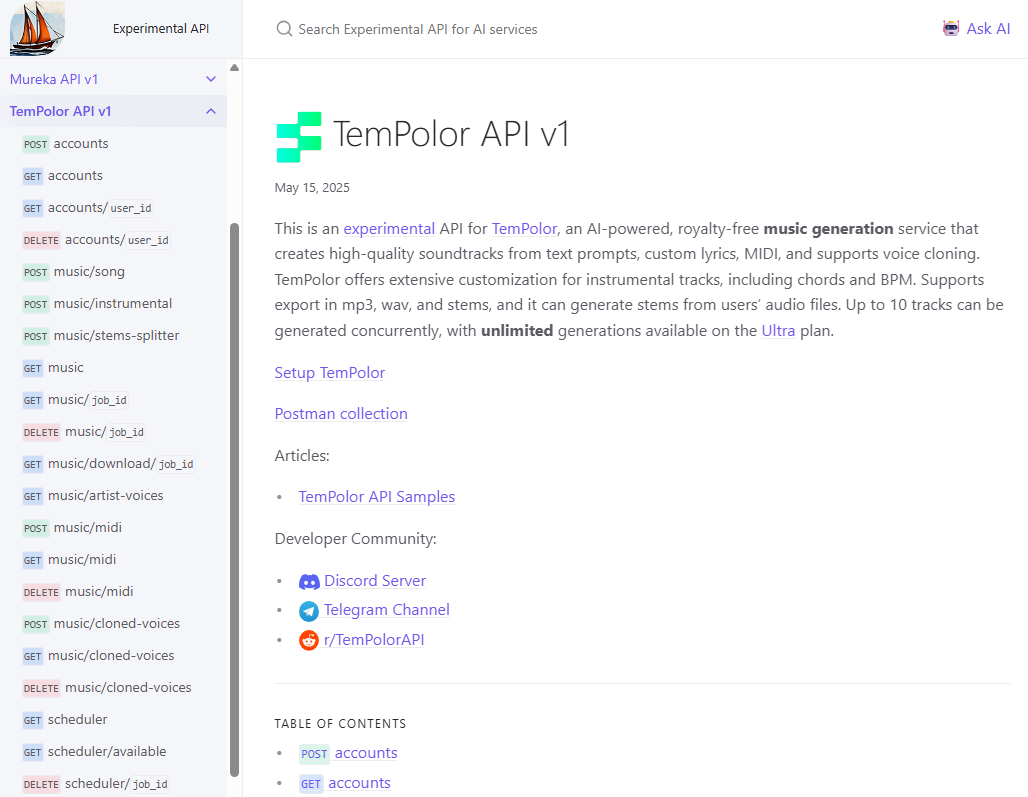This screenshot has height=797, width=1028.
Task: Open GET music/cloned-voices in sidebar
Action: 98,656
